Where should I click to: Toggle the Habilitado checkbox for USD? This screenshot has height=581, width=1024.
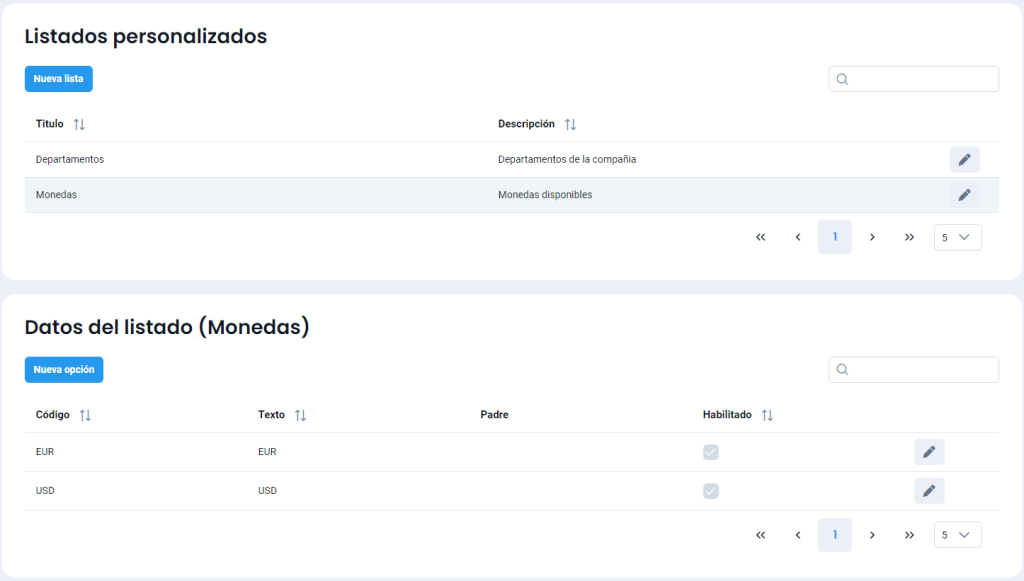click(711, 491)
